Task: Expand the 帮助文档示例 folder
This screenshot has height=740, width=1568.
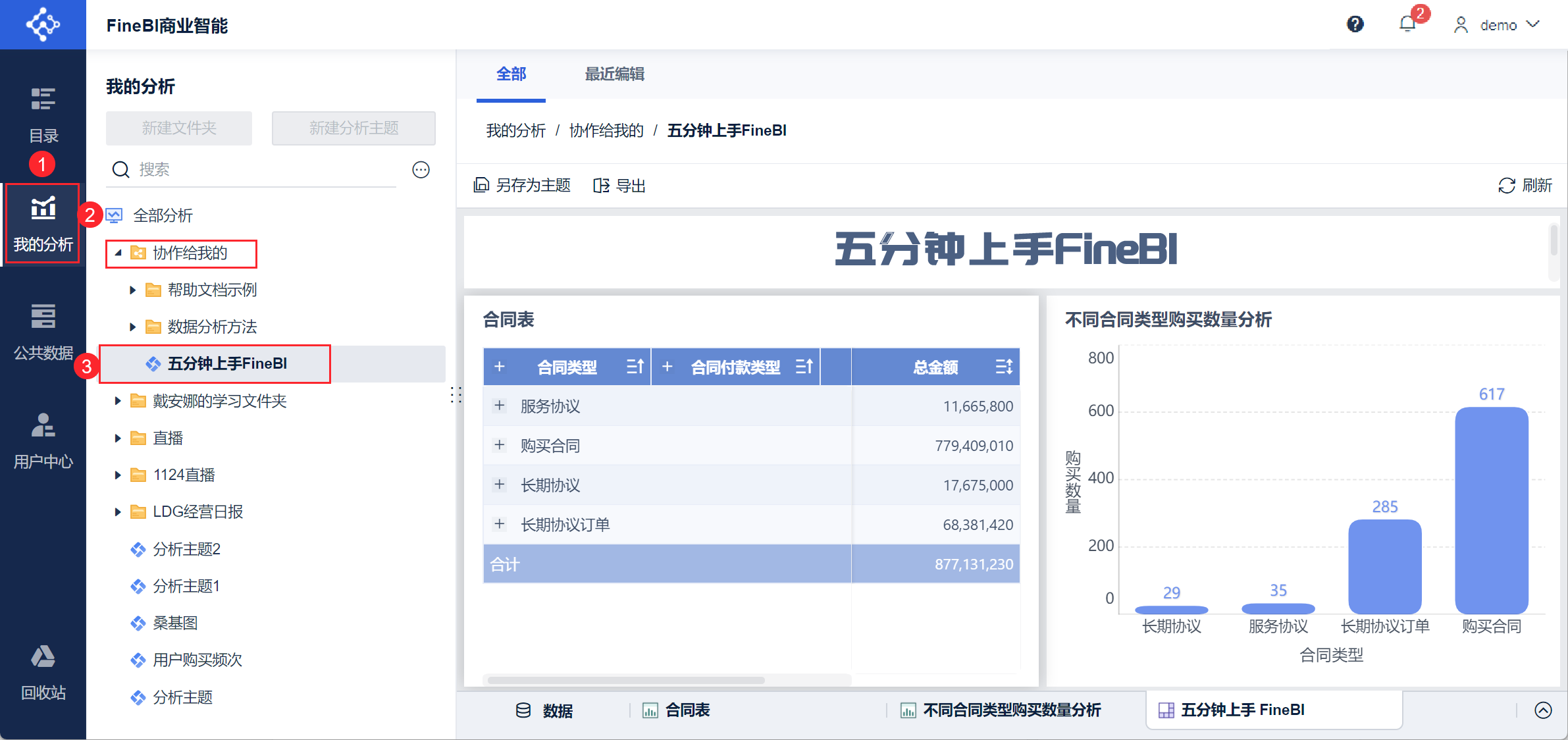Action: (x=132, y=290)
